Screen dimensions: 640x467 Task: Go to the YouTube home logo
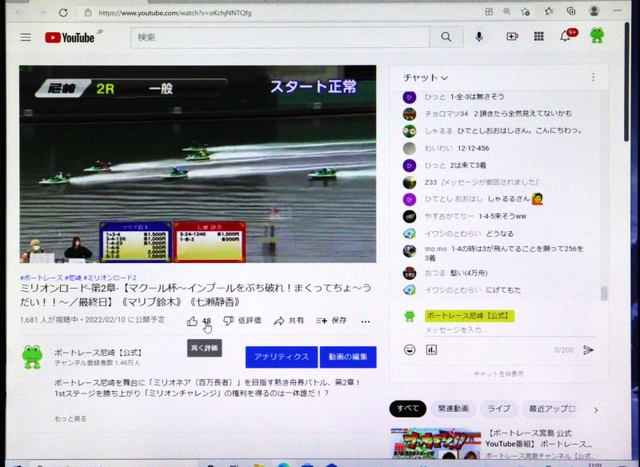coord(70,38)
